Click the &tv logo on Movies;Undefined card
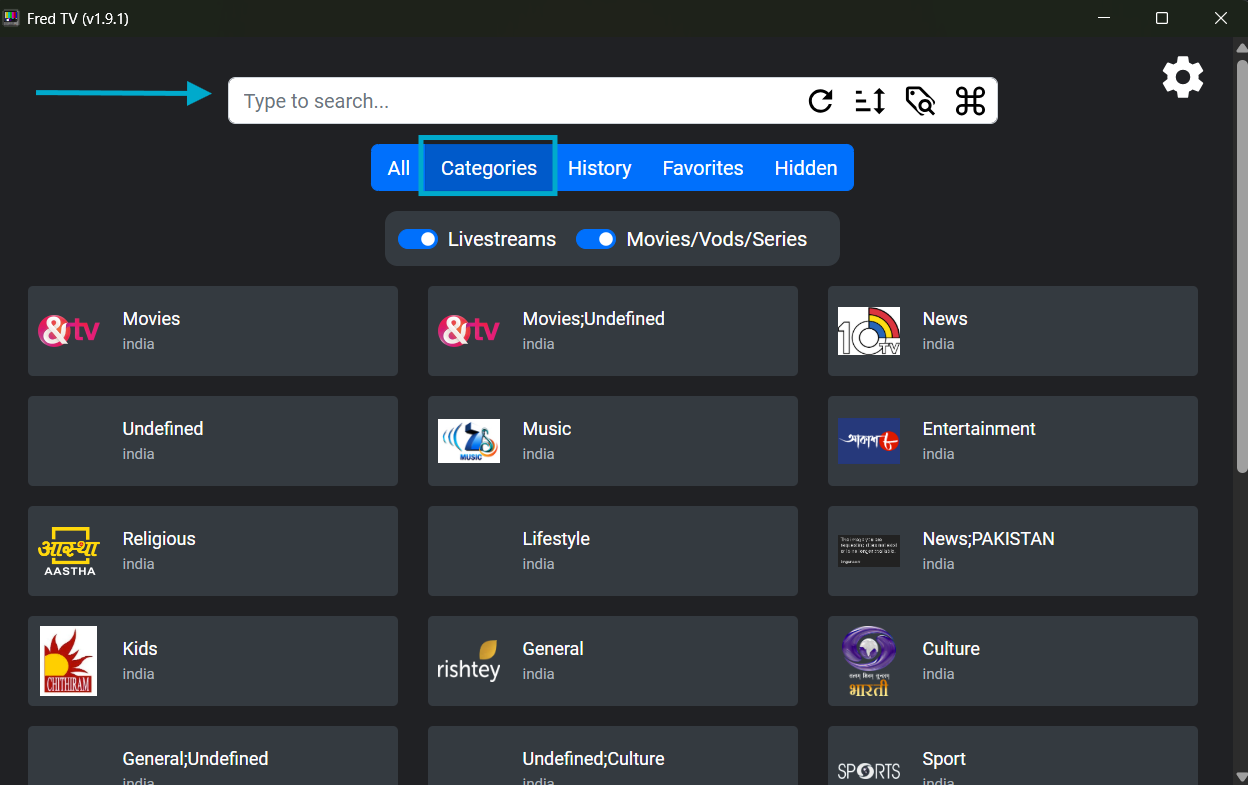Screen dimensions: 1248x785 tap(469, 331)
